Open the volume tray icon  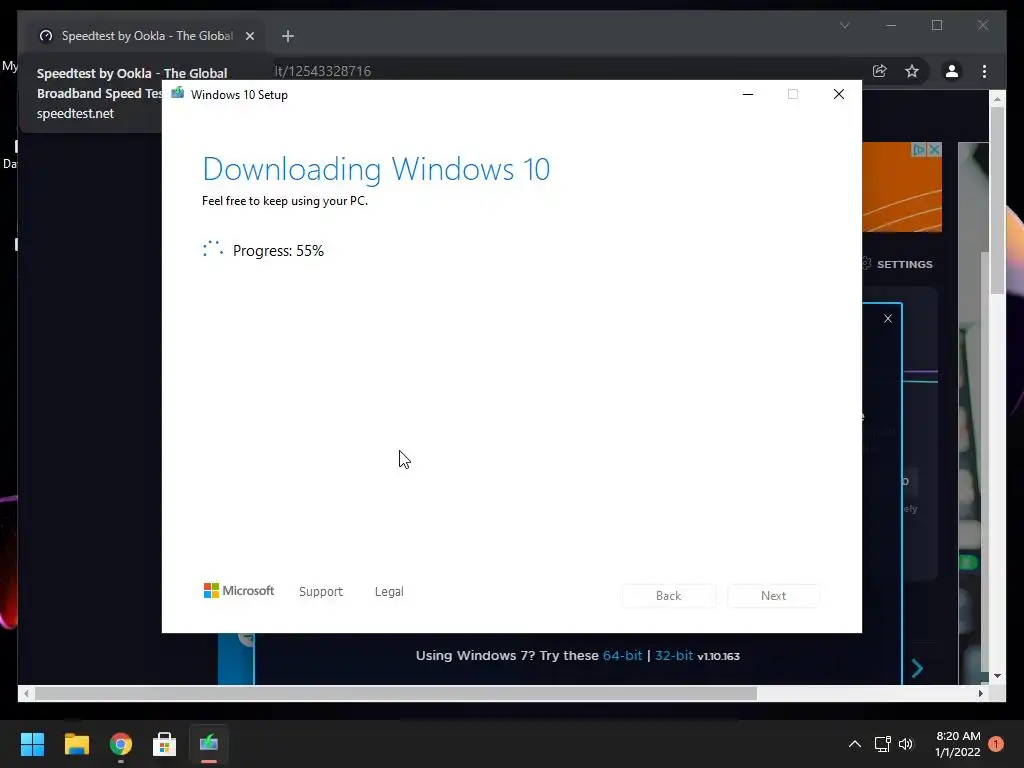tap(906, 744)
